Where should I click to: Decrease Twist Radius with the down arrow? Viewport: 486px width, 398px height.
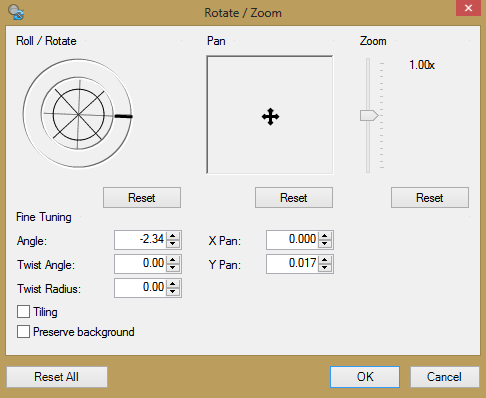click(173, 291)
